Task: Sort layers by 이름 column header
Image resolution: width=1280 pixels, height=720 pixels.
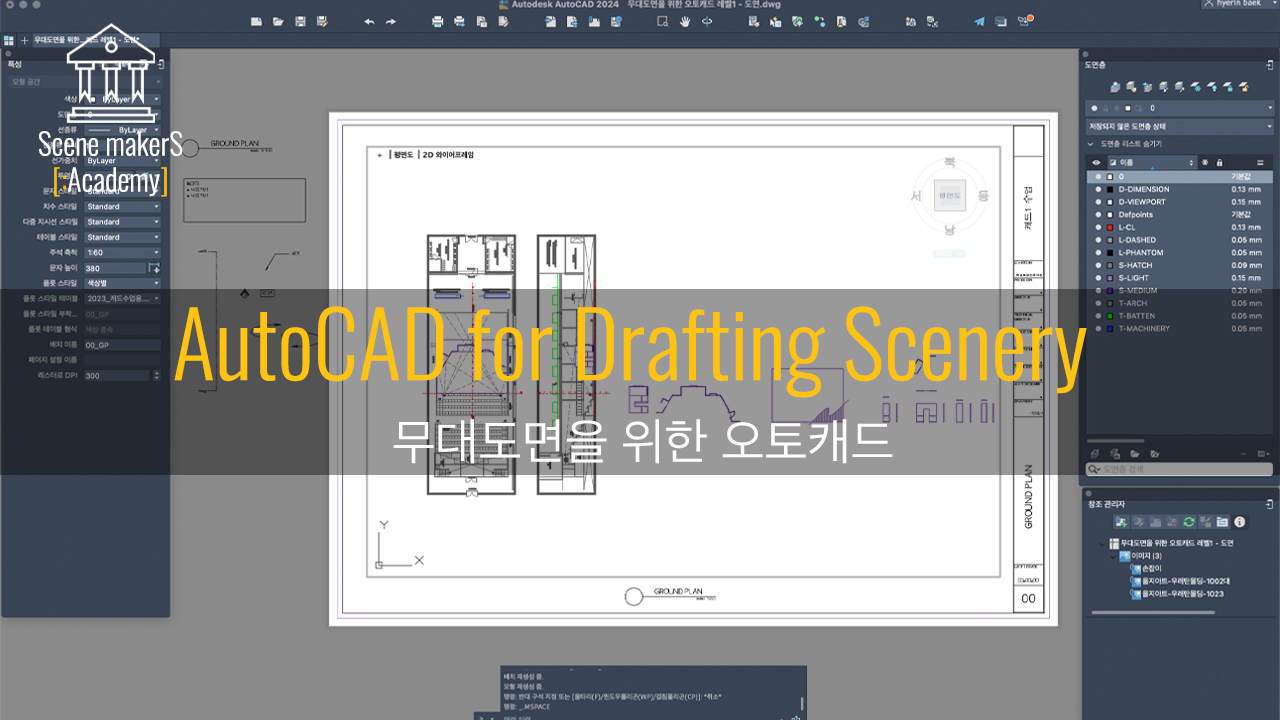Action: (x=1150, y=162)
